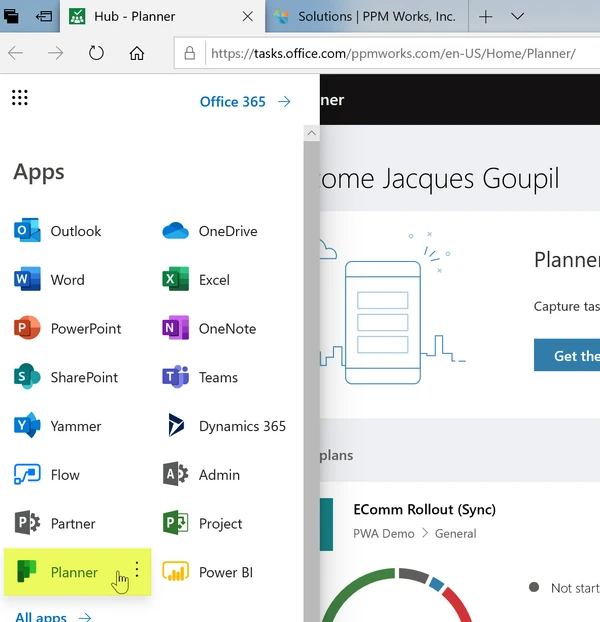This screenshot has width=600, height=622.
Task: Click the browser forward button
Action: [x=56, y=53]
